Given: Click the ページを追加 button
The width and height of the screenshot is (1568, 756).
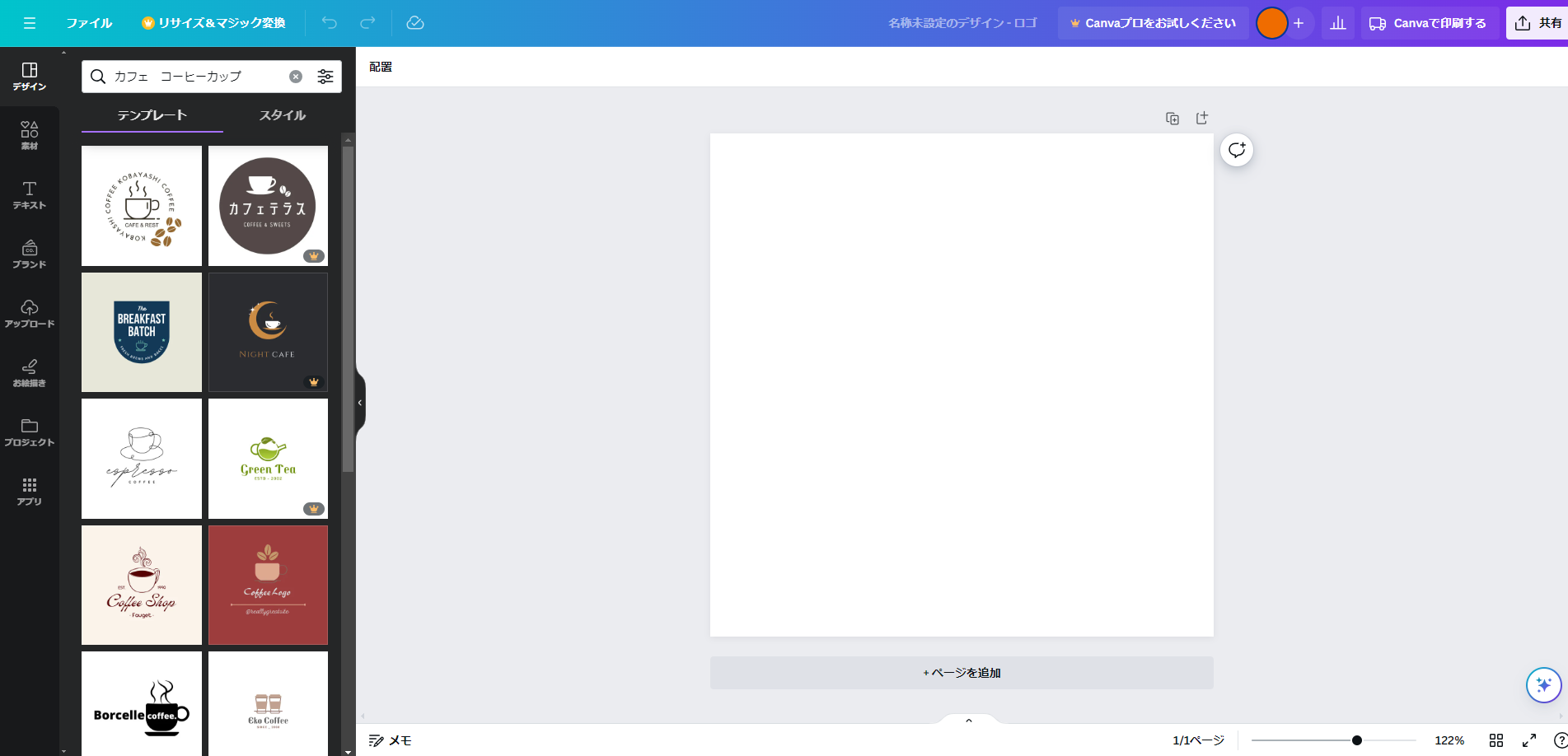Looking at the screenshot, I should click(961, 672).
